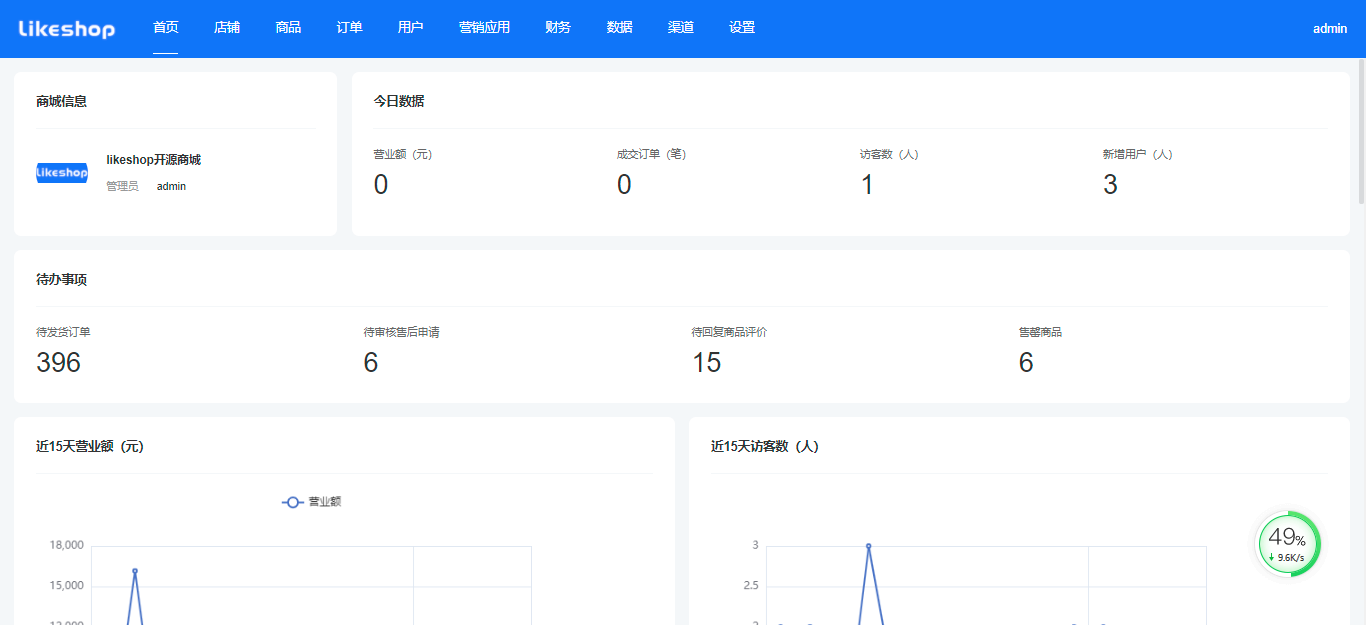
Task: Click the 49% network speed floating widget
Action: [x=1288, y=544]
